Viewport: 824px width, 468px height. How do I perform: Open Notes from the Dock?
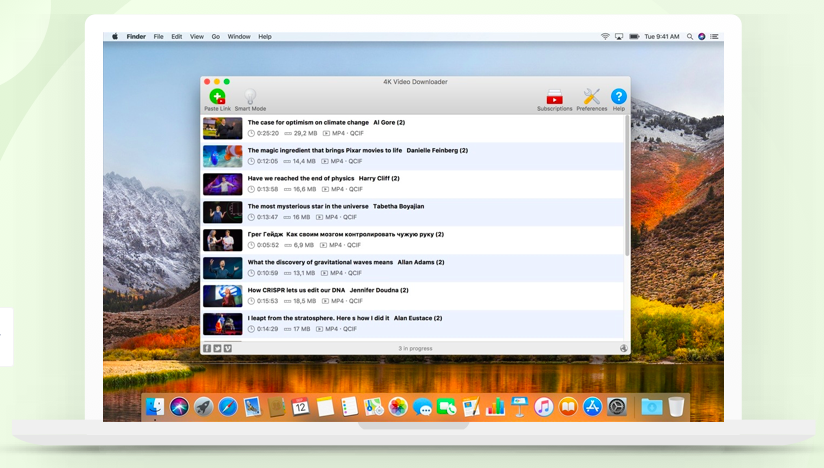(325, 407)
